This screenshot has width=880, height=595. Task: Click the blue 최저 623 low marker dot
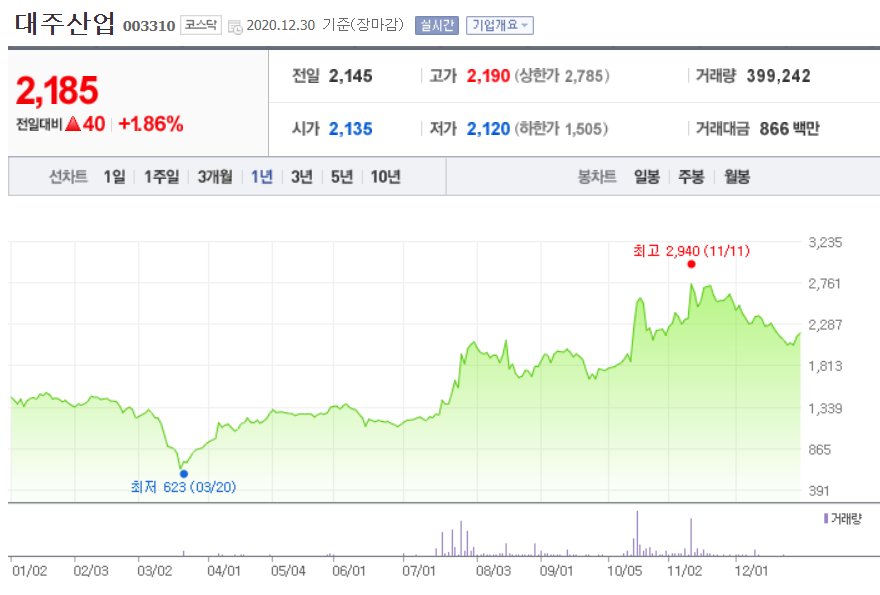184,474
